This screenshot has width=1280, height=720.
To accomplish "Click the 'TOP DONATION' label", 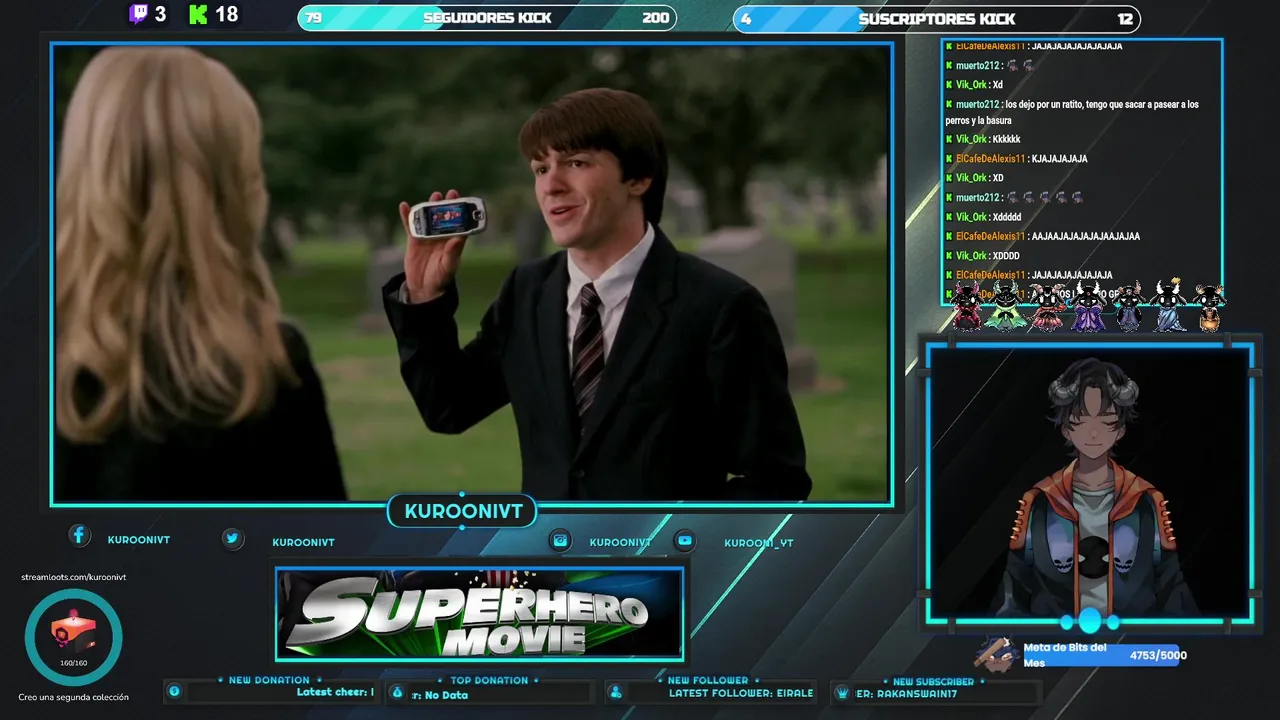I will pyautogui.click(x=489, y=681).
